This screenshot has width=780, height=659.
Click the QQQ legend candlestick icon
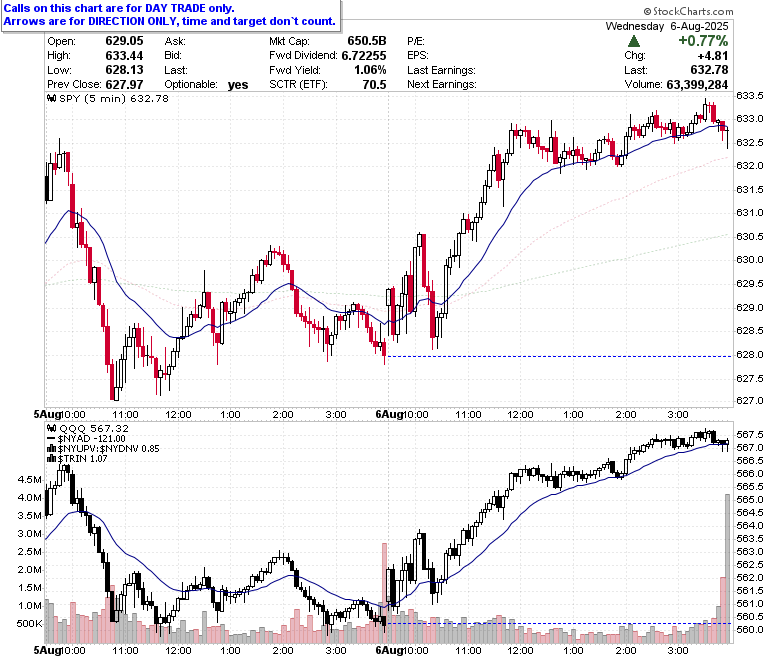51,428
